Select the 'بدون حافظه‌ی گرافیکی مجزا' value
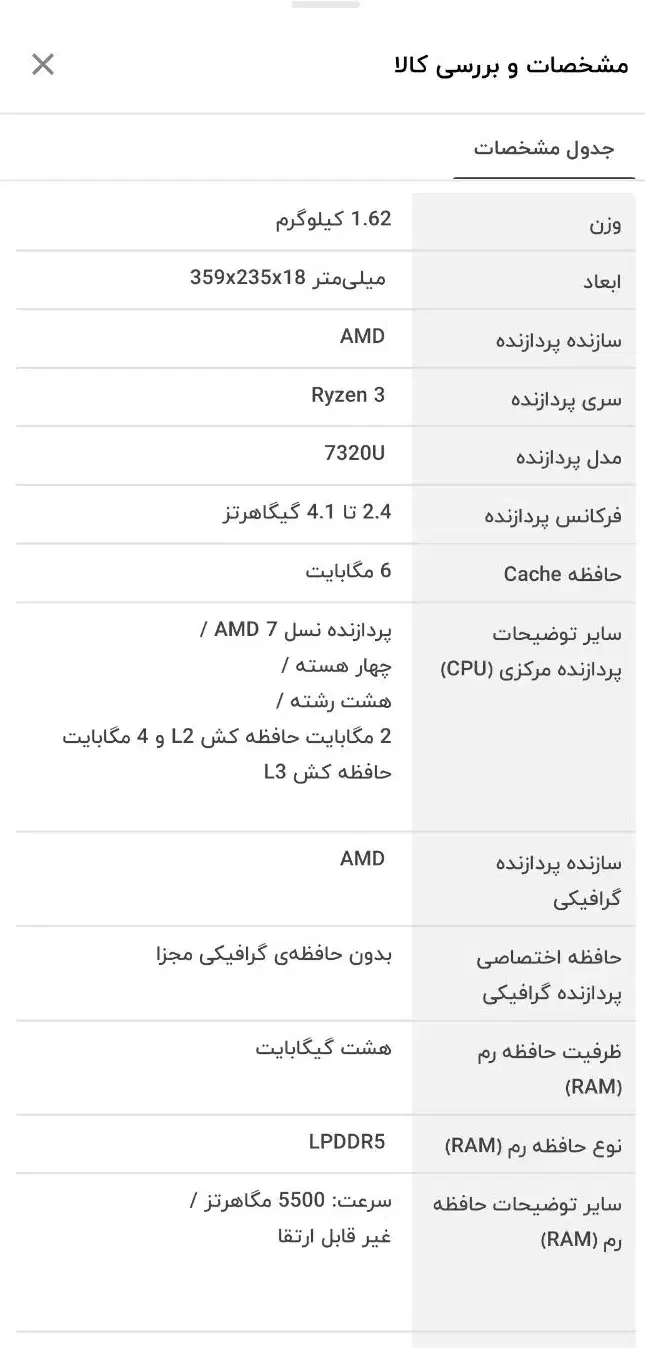645x1348 pixels. pos(274,954)
